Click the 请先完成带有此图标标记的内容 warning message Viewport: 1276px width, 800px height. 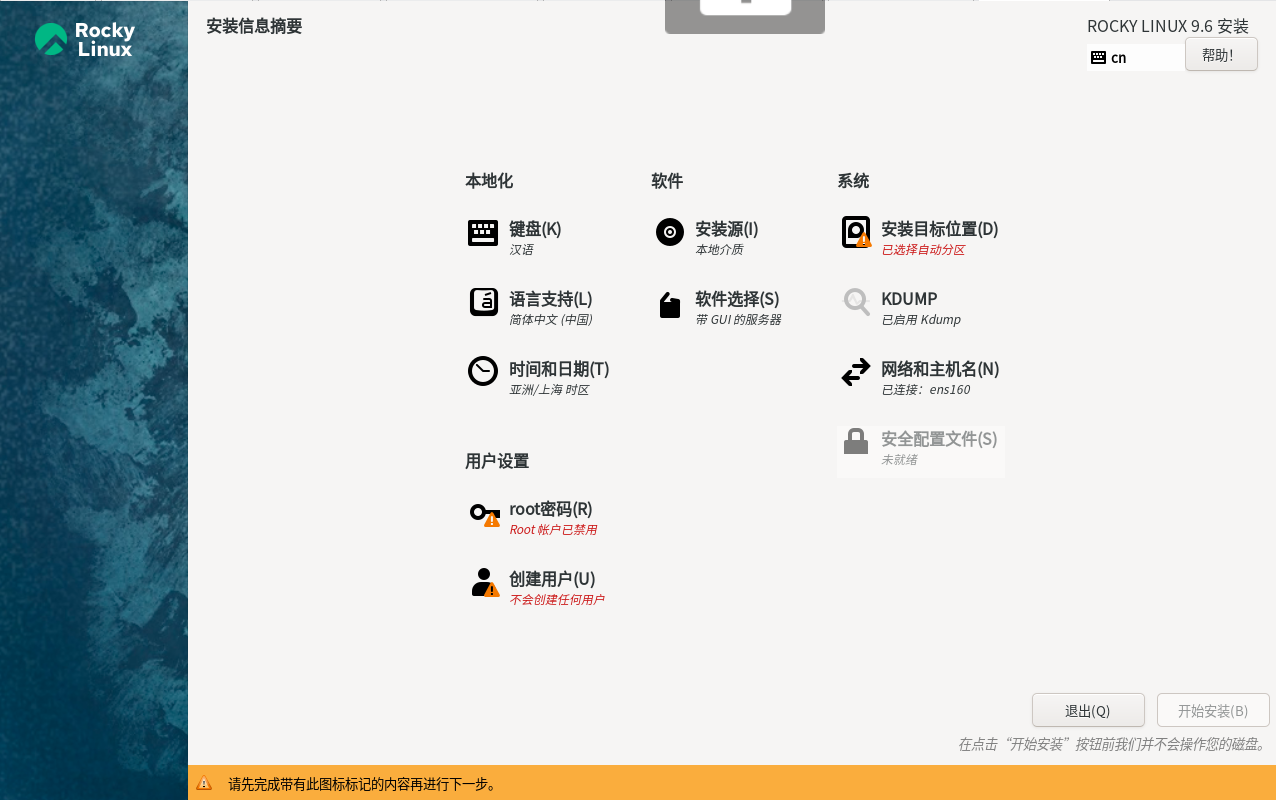(x=363, y=784)
